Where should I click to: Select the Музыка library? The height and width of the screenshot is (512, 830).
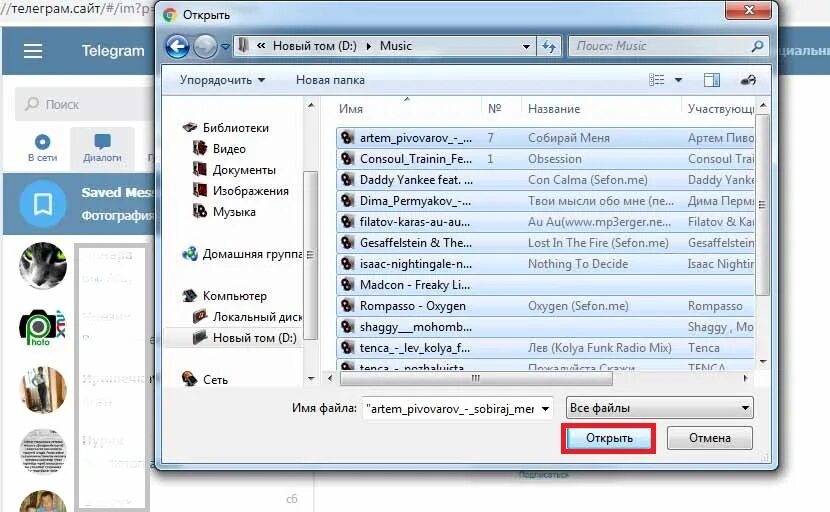224,212
